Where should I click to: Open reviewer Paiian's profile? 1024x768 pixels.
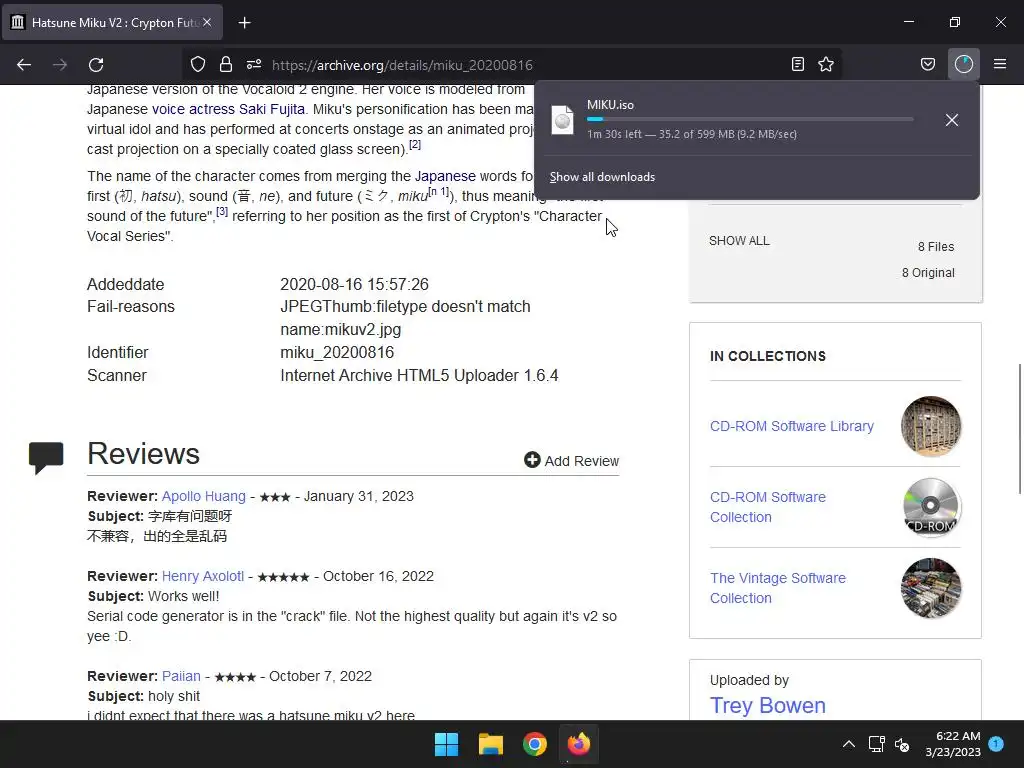click(x=181, y=677)
